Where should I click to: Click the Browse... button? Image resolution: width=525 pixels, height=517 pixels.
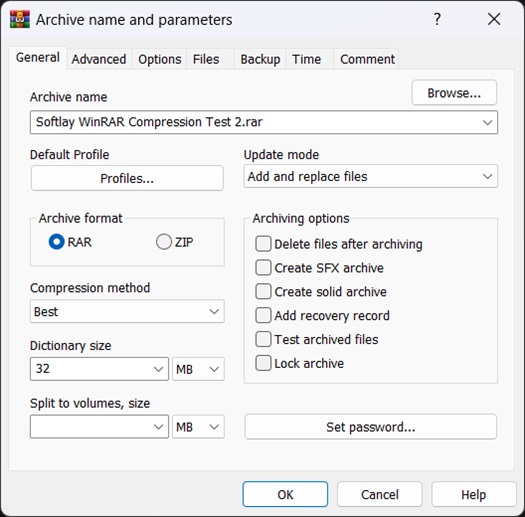pos(454,93)
